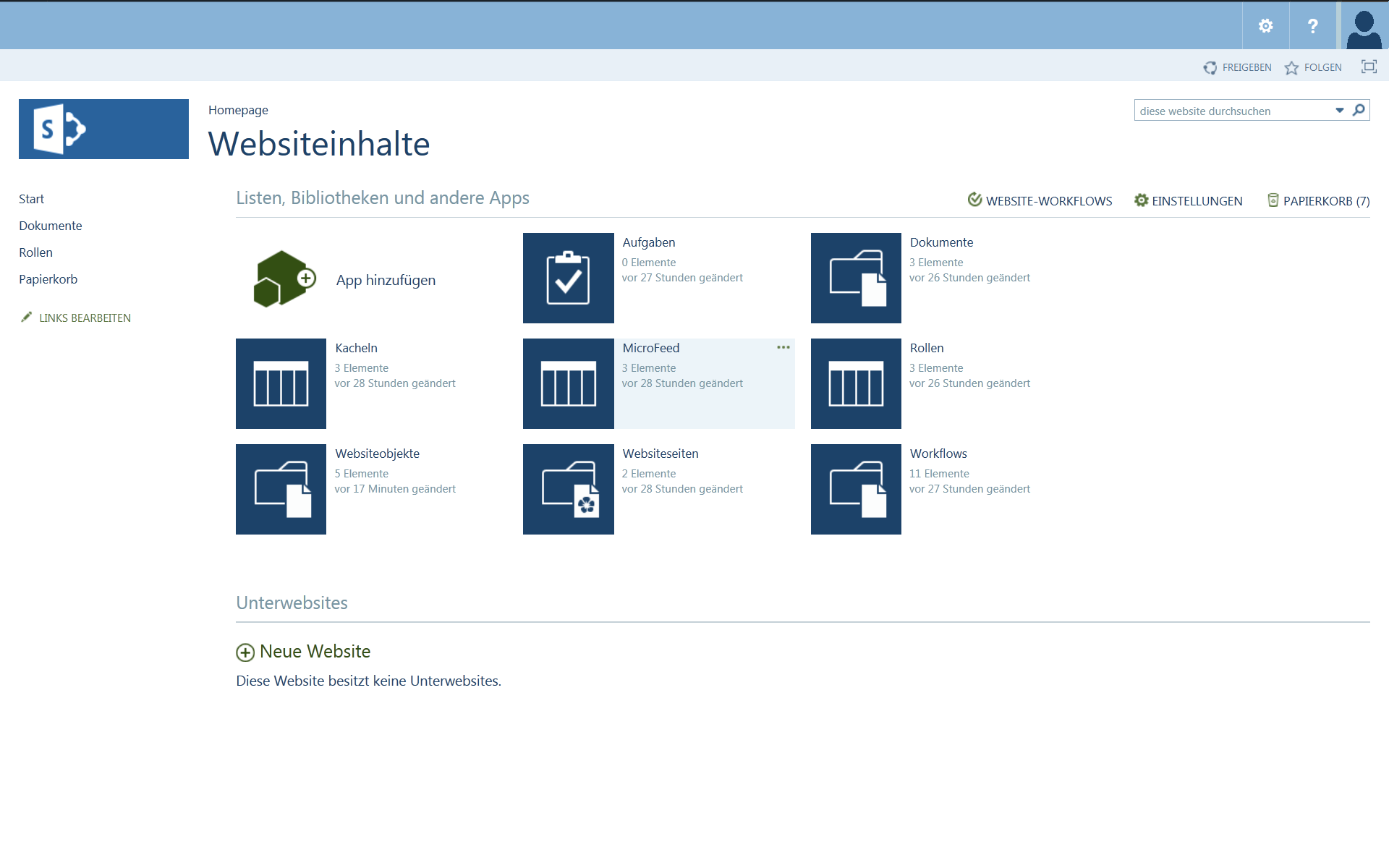Open the Aufgaben tasks tile icon

pyautogui.click(x=568, y=278)
